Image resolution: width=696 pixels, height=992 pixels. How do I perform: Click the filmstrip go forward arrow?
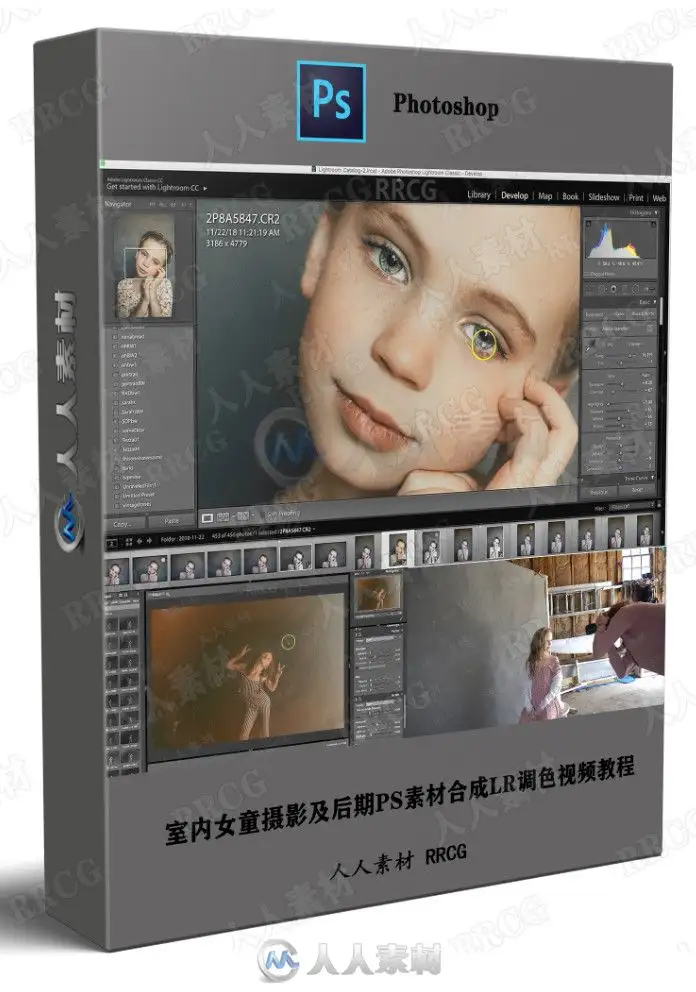coord(149,541)
